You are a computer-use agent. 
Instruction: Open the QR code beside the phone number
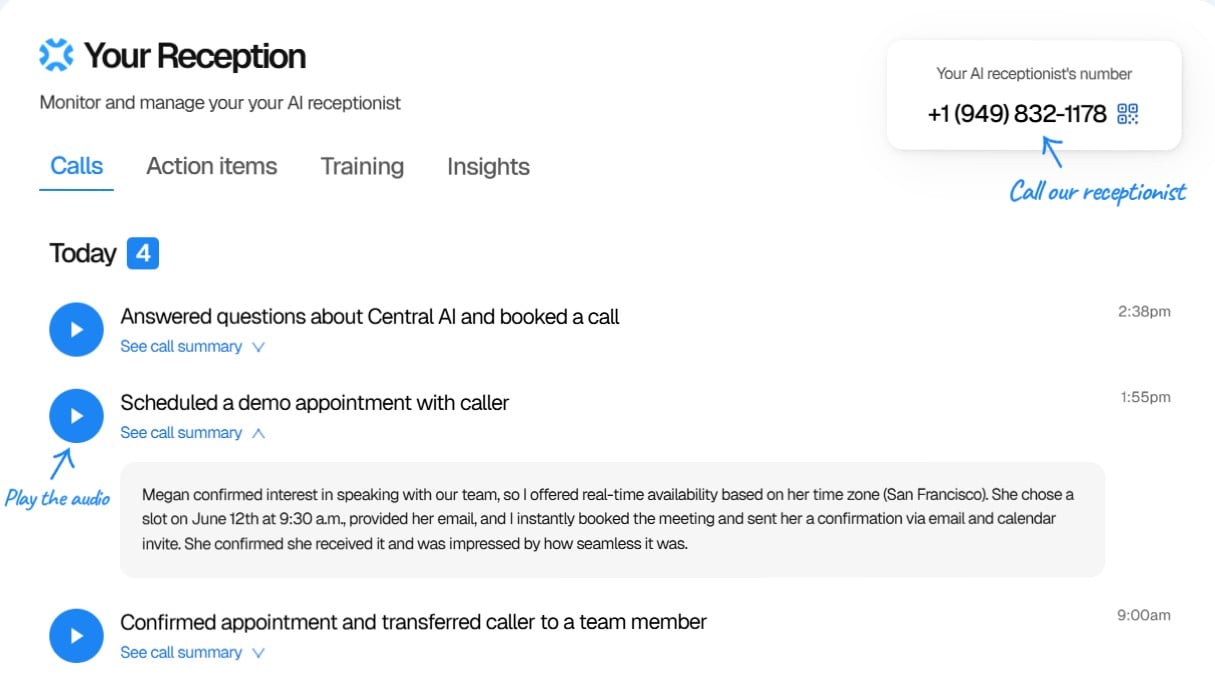pos(1128,114)
